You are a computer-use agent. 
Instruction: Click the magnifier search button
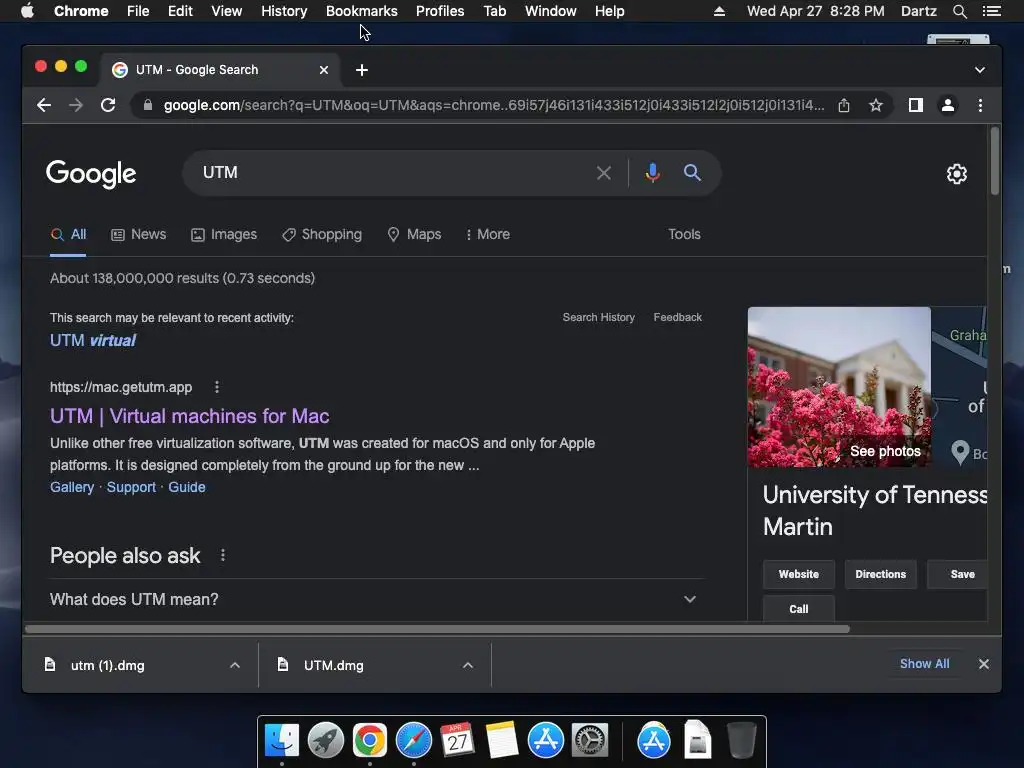pyautogui.click(x=692, y=173)
